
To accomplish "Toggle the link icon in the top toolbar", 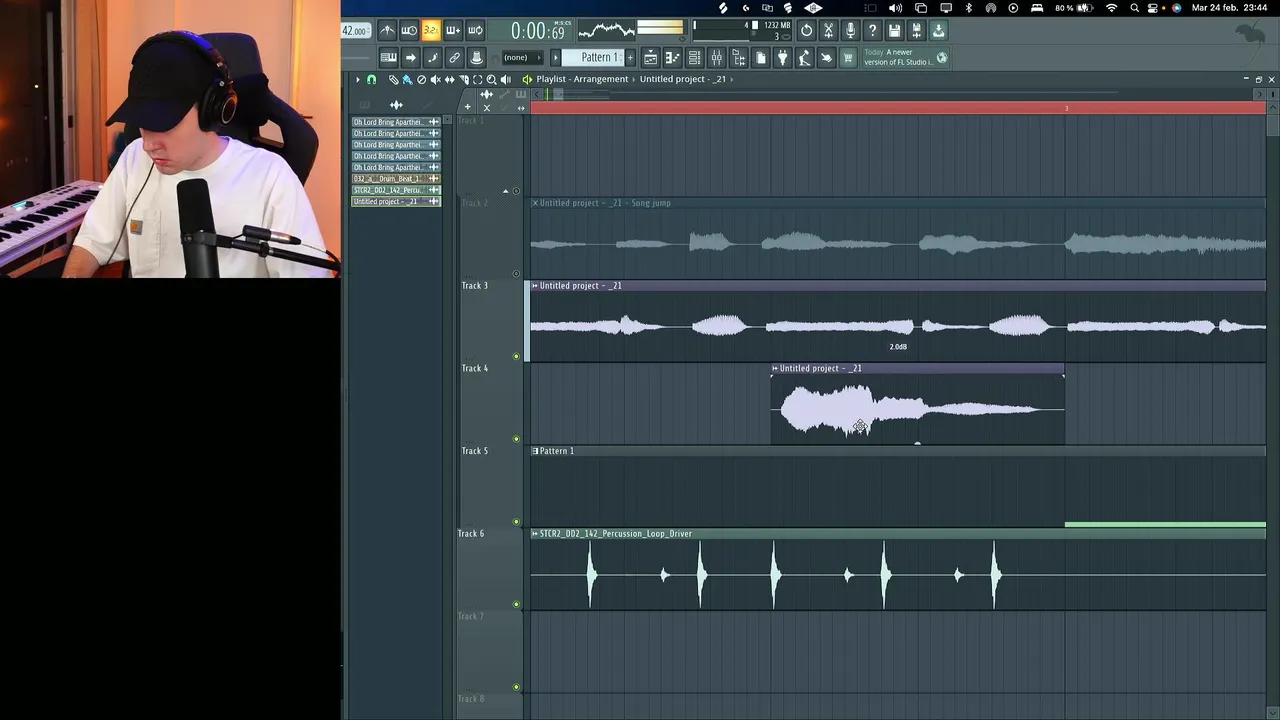I will pos(454,58).
